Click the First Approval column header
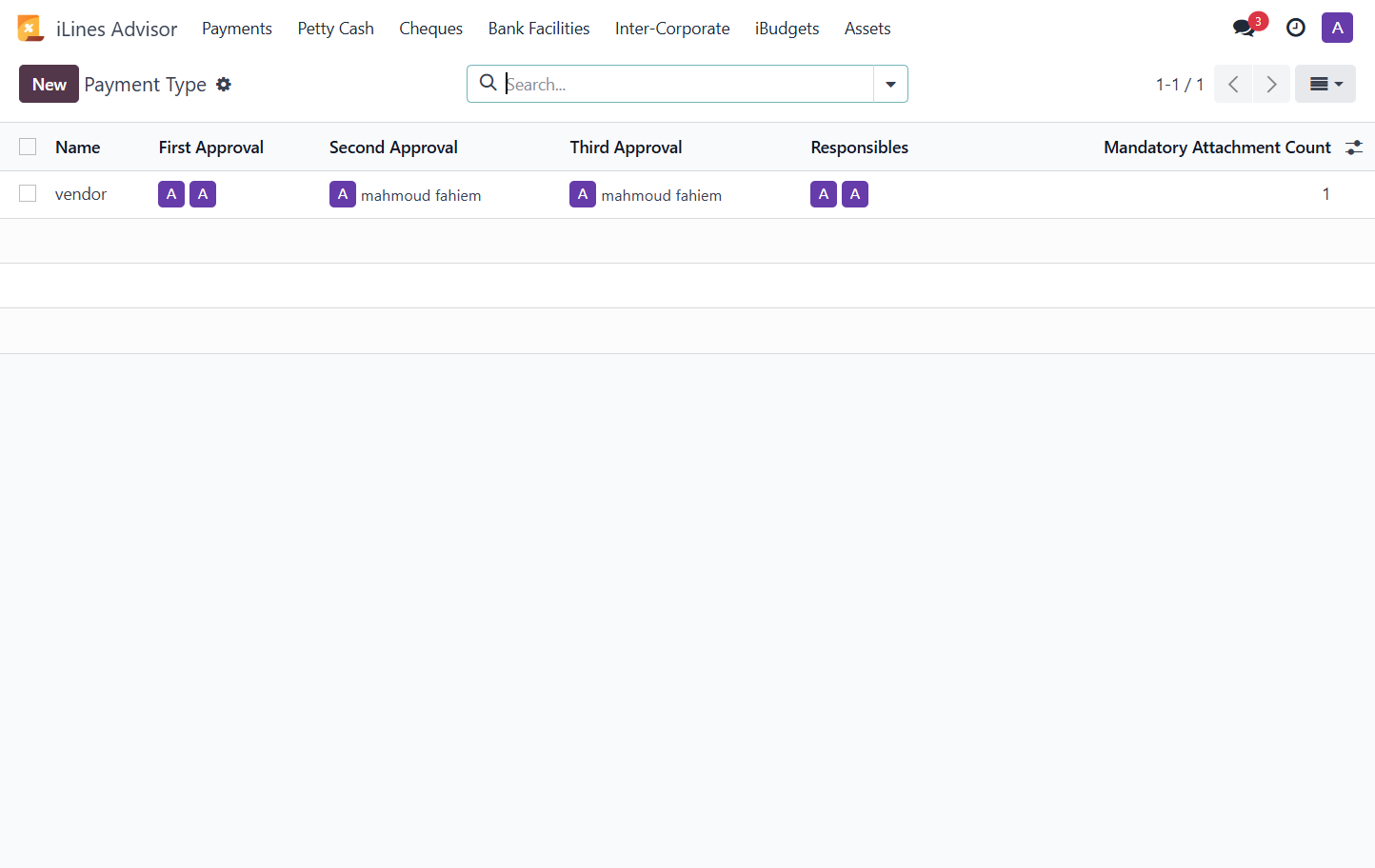 (211, 148)
